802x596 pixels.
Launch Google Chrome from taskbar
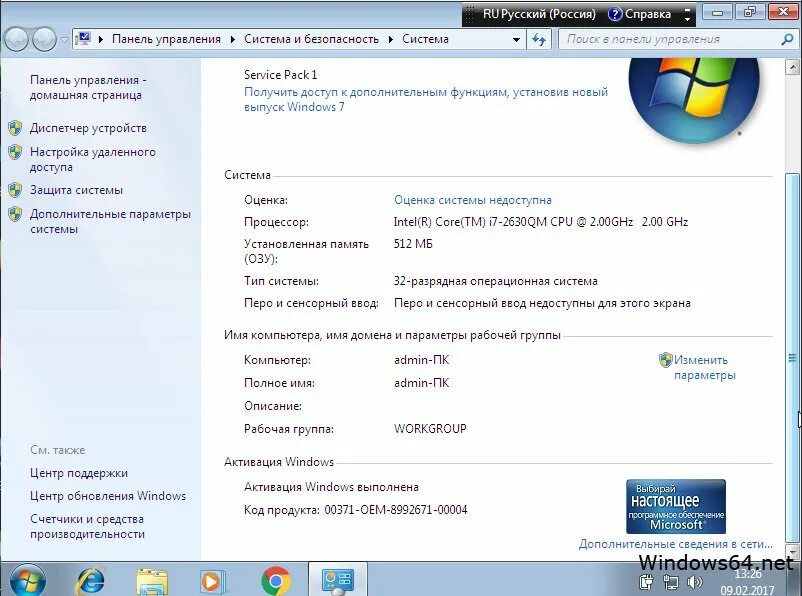(x=276, y=581)
